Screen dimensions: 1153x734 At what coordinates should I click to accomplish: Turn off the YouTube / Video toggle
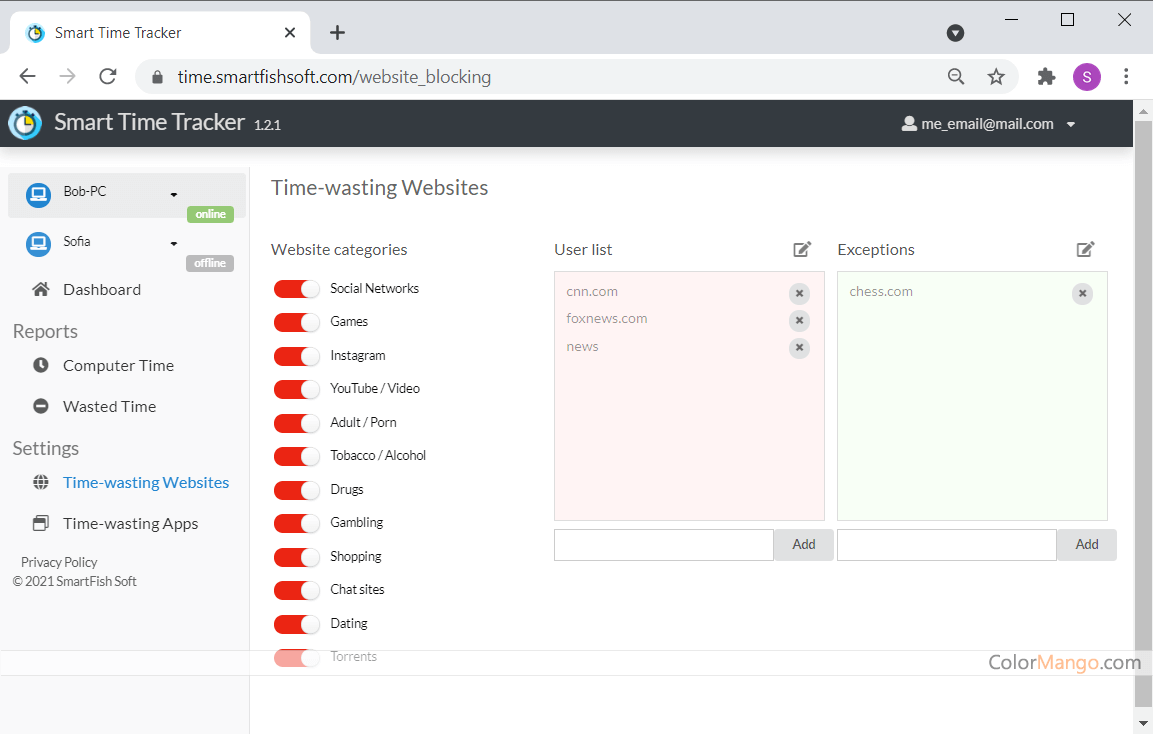point(296,389)
